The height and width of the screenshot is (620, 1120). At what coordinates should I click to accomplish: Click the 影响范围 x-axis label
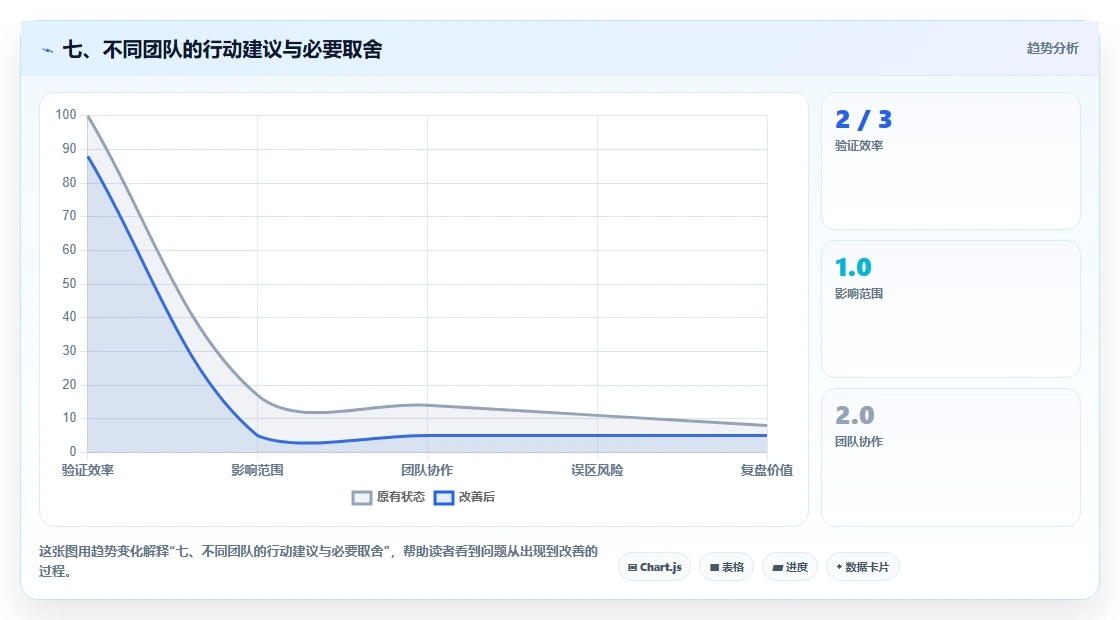[257, 470]
